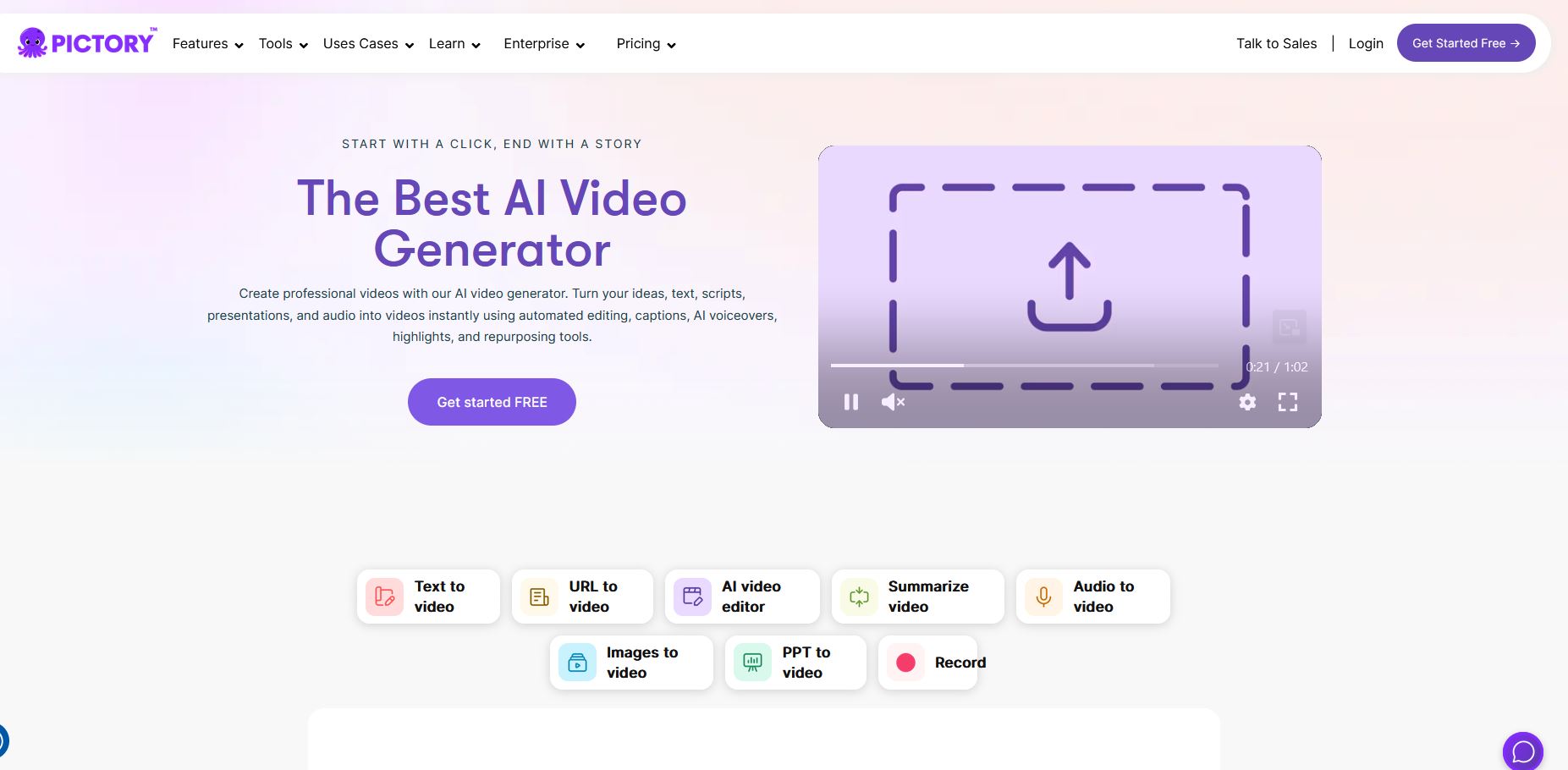Image resolution: width=1568 pixels, height=770 pixels.
Task: Click the Get started FREE button
Action: click(492, 402)
